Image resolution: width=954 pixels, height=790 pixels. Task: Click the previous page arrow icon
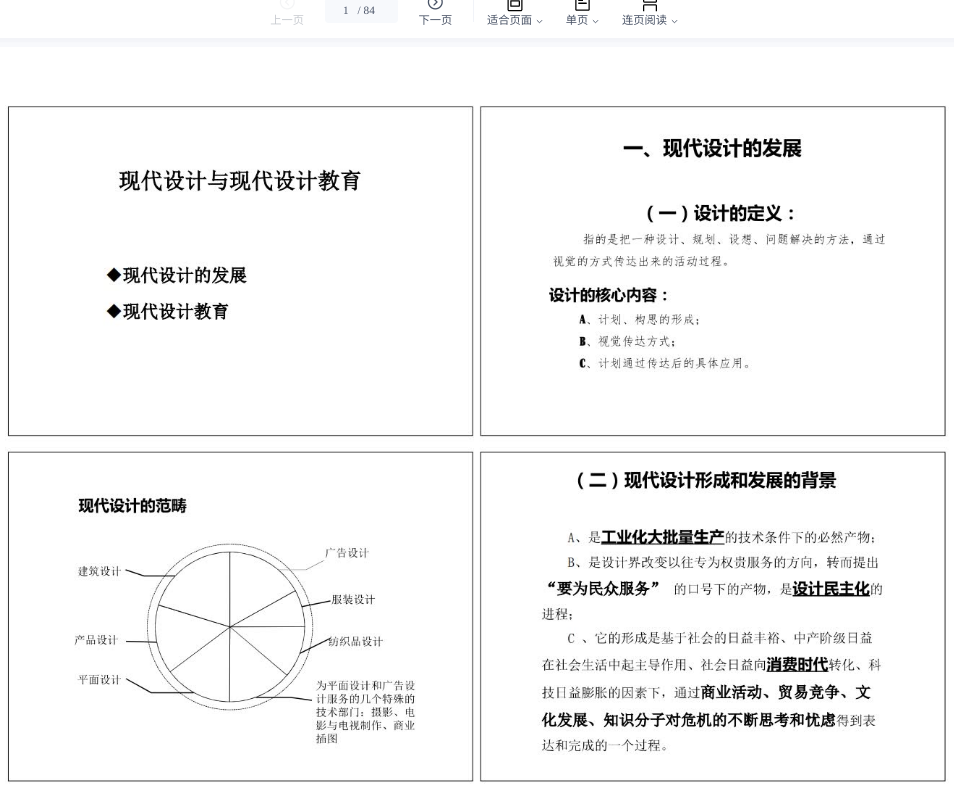point(287,5)
